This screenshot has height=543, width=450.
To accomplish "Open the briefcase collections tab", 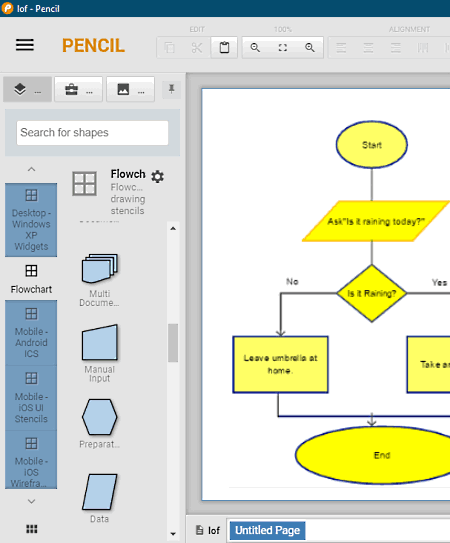I will pos(79,89).
